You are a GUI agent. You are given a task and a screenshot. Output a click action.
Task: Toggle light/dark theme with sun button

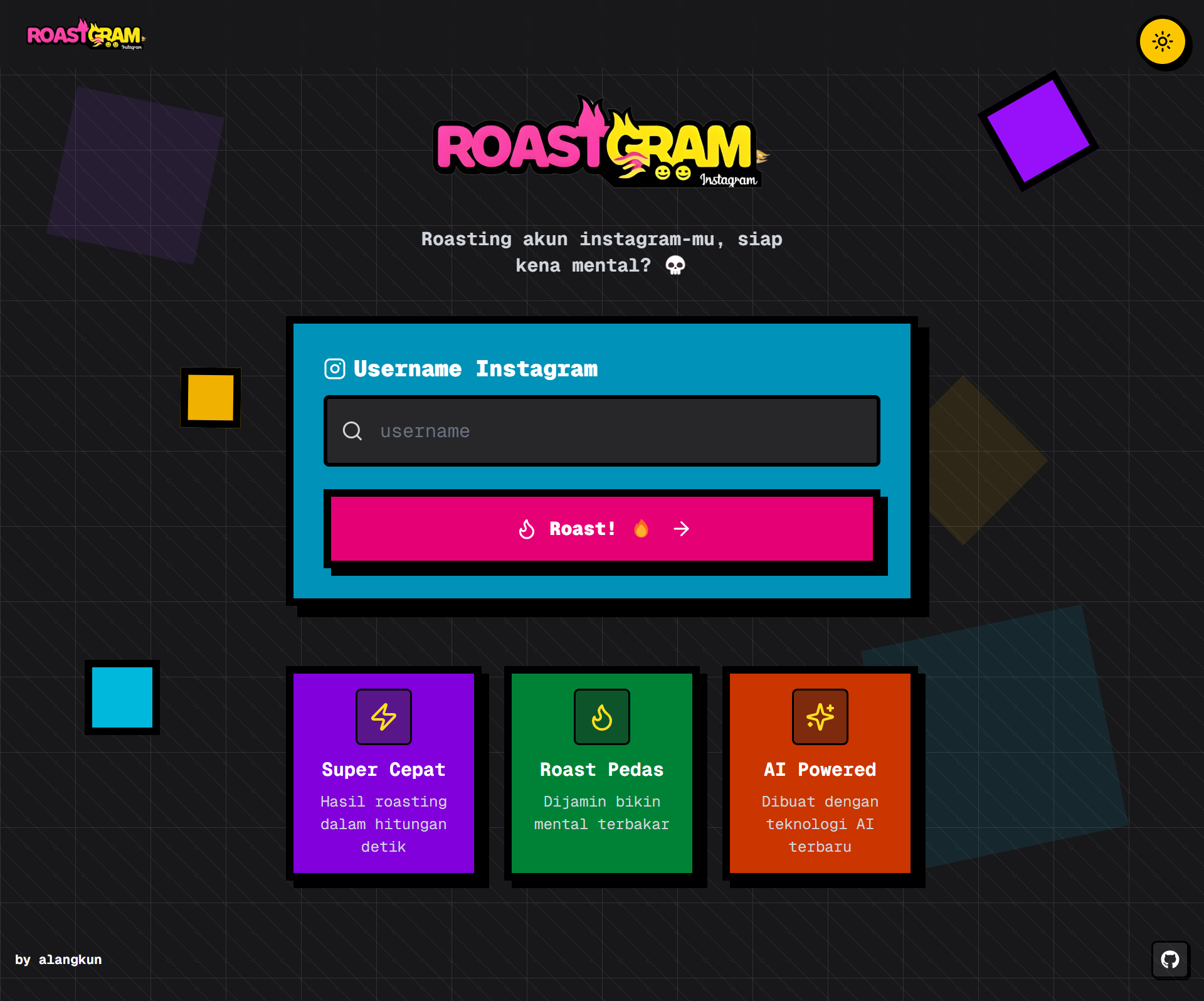click(x=1162, y=42)
